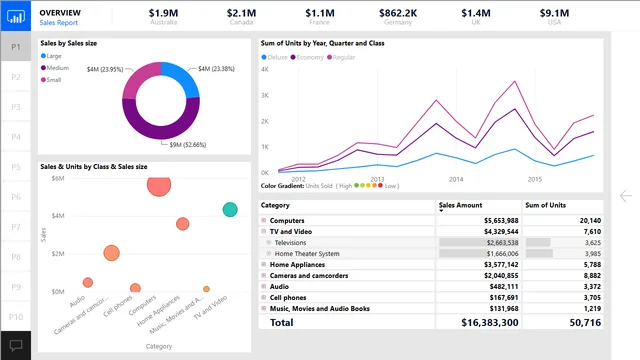The height and width of the screenshot is (360, 640).
Task: Go to page P6 tab
Action: pyautogui.click(x=16, y=197)
